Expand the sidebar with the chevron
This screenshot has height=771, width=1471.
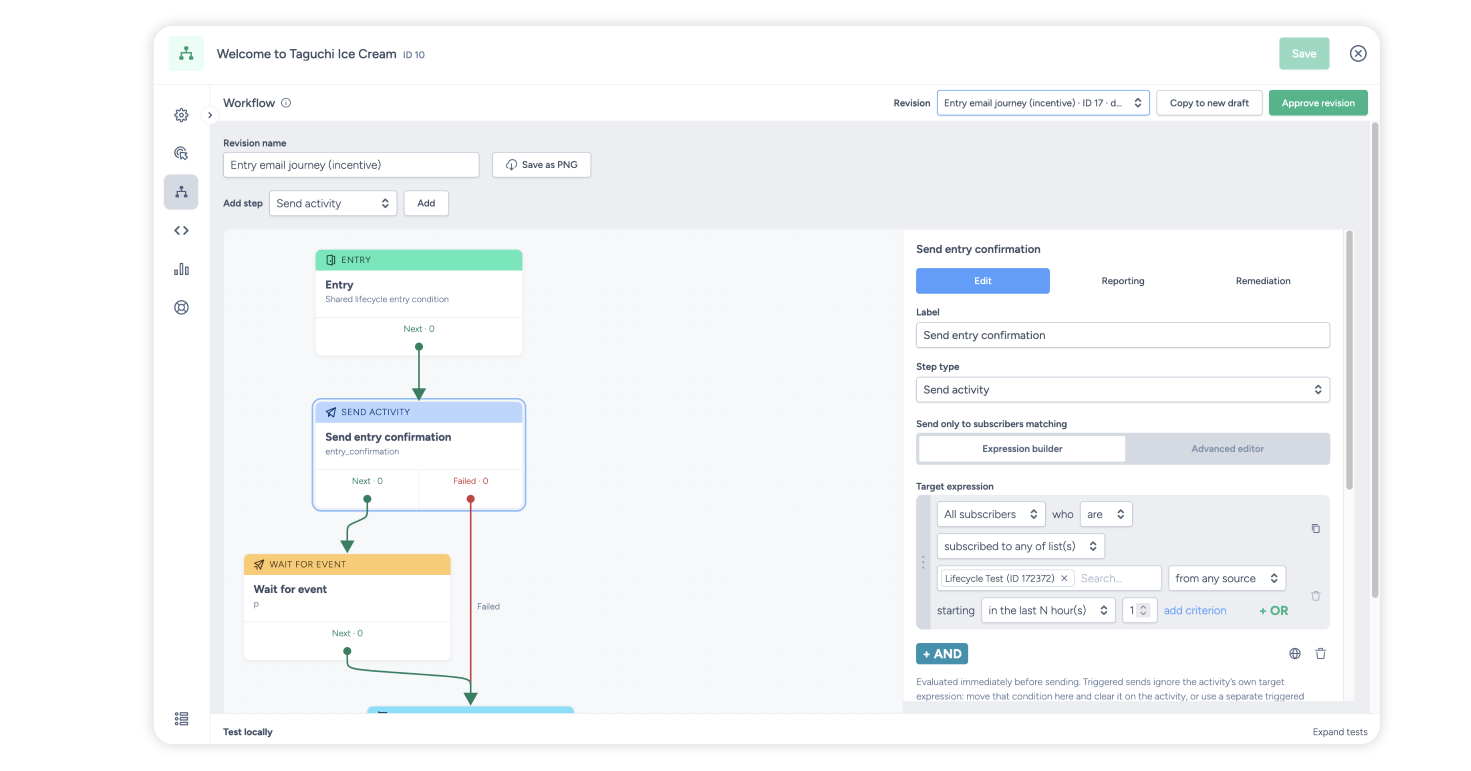[x=210, y=115]
